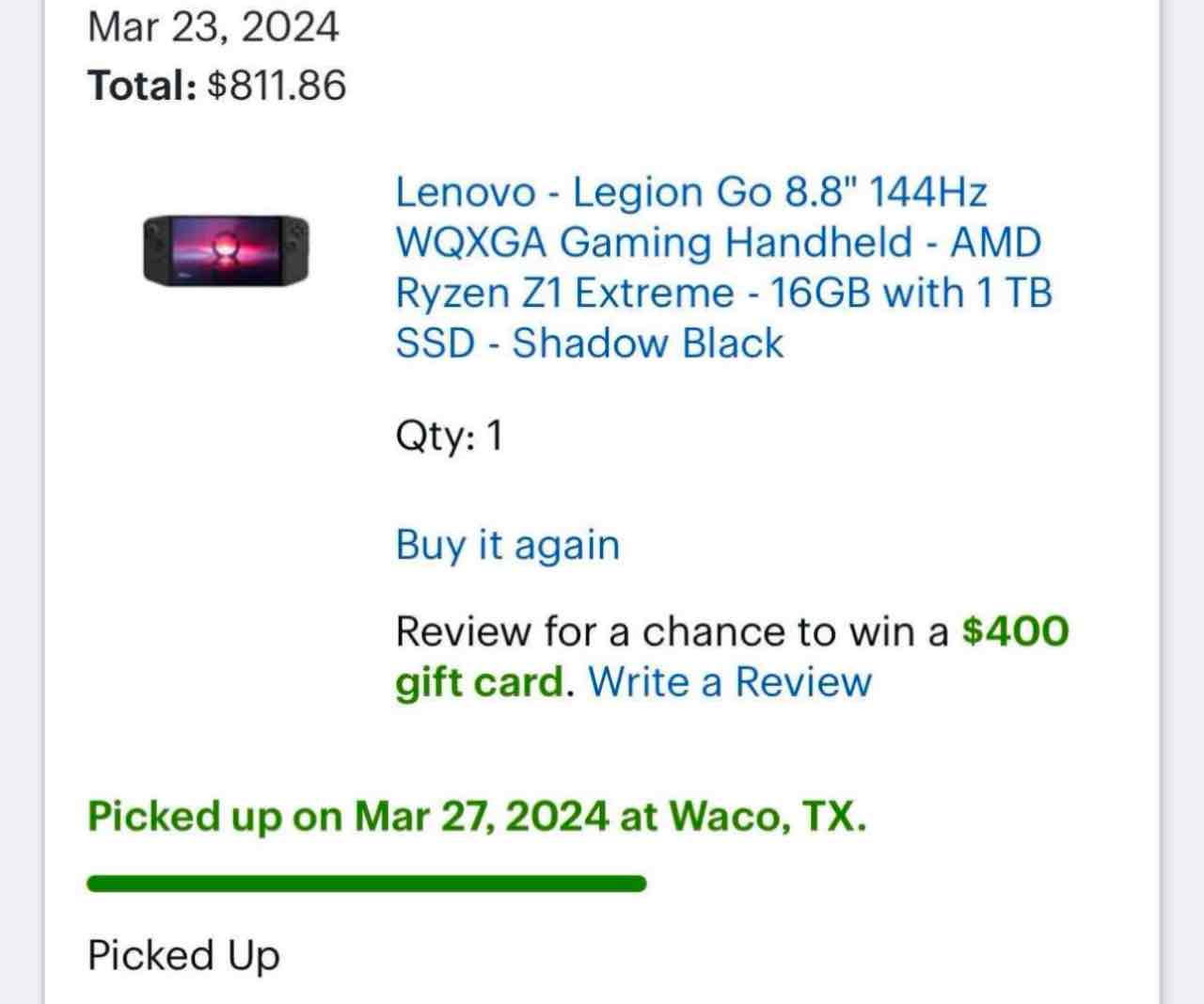Open the Lenovo Legion Go product title link
The height and width of the screenshot is (1004, 1204).
tap(723, 267)
